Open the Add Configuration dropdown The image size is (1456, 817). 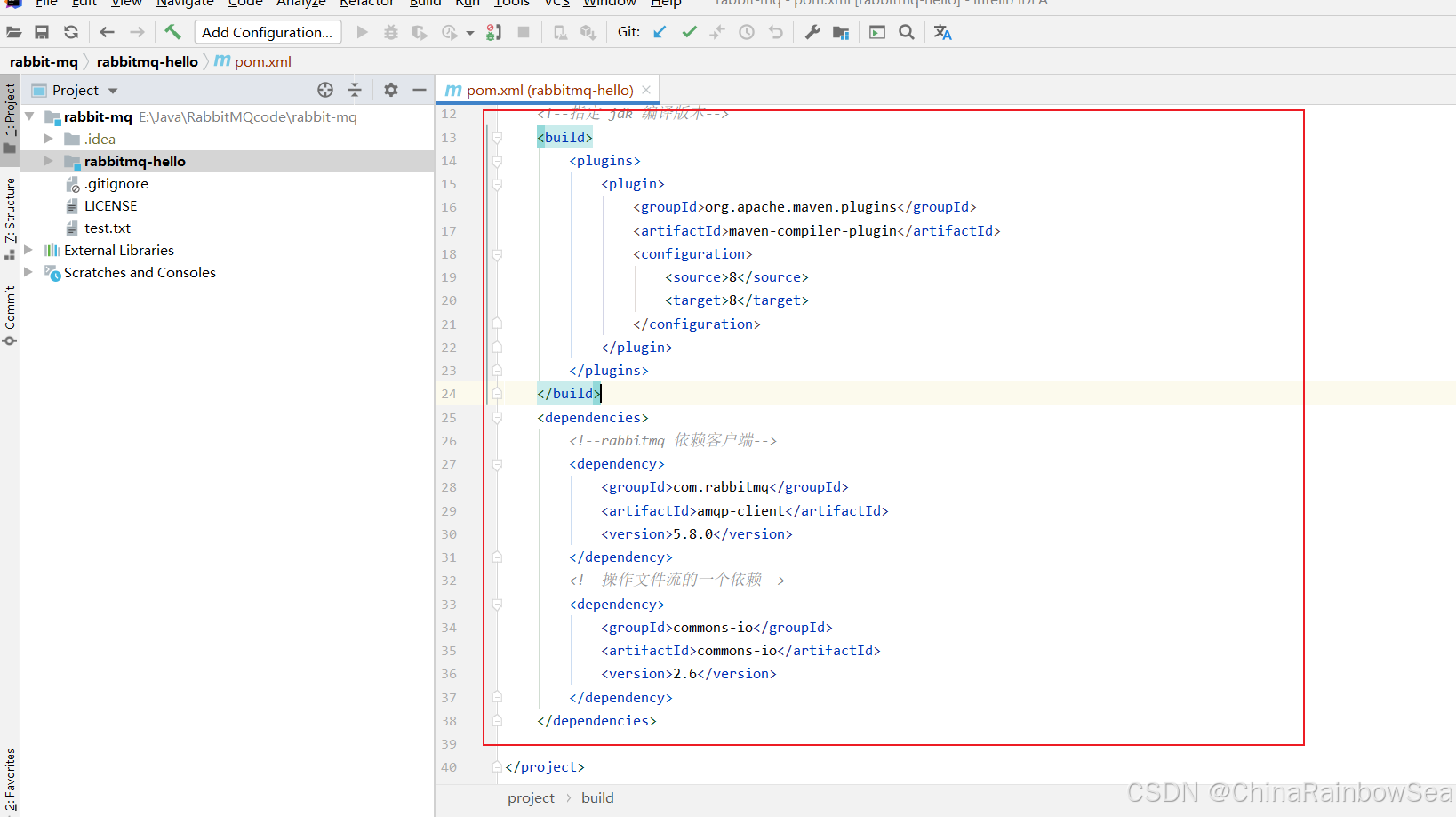click(267, 32)
